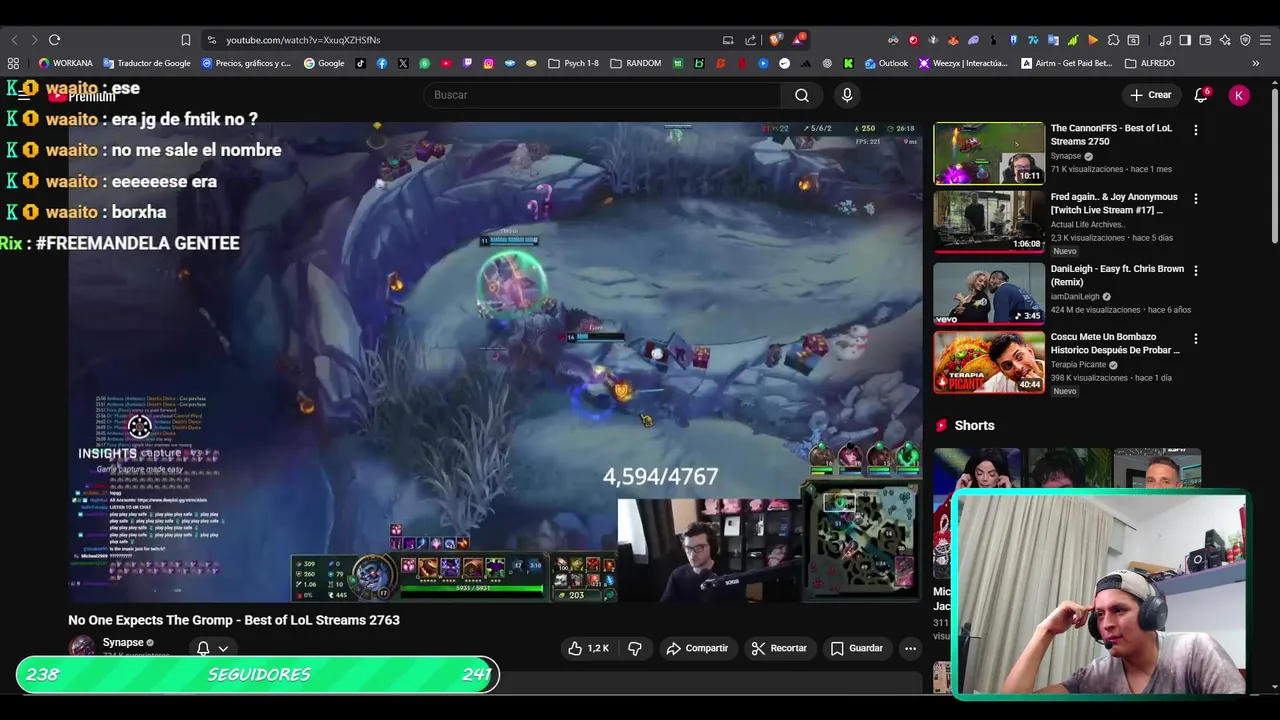Open the Airtm - Get Paid bookmark
Image resolution: width=1280 pixels, height=720 pixels.
pyautogui.click(x=1067, y=63)
